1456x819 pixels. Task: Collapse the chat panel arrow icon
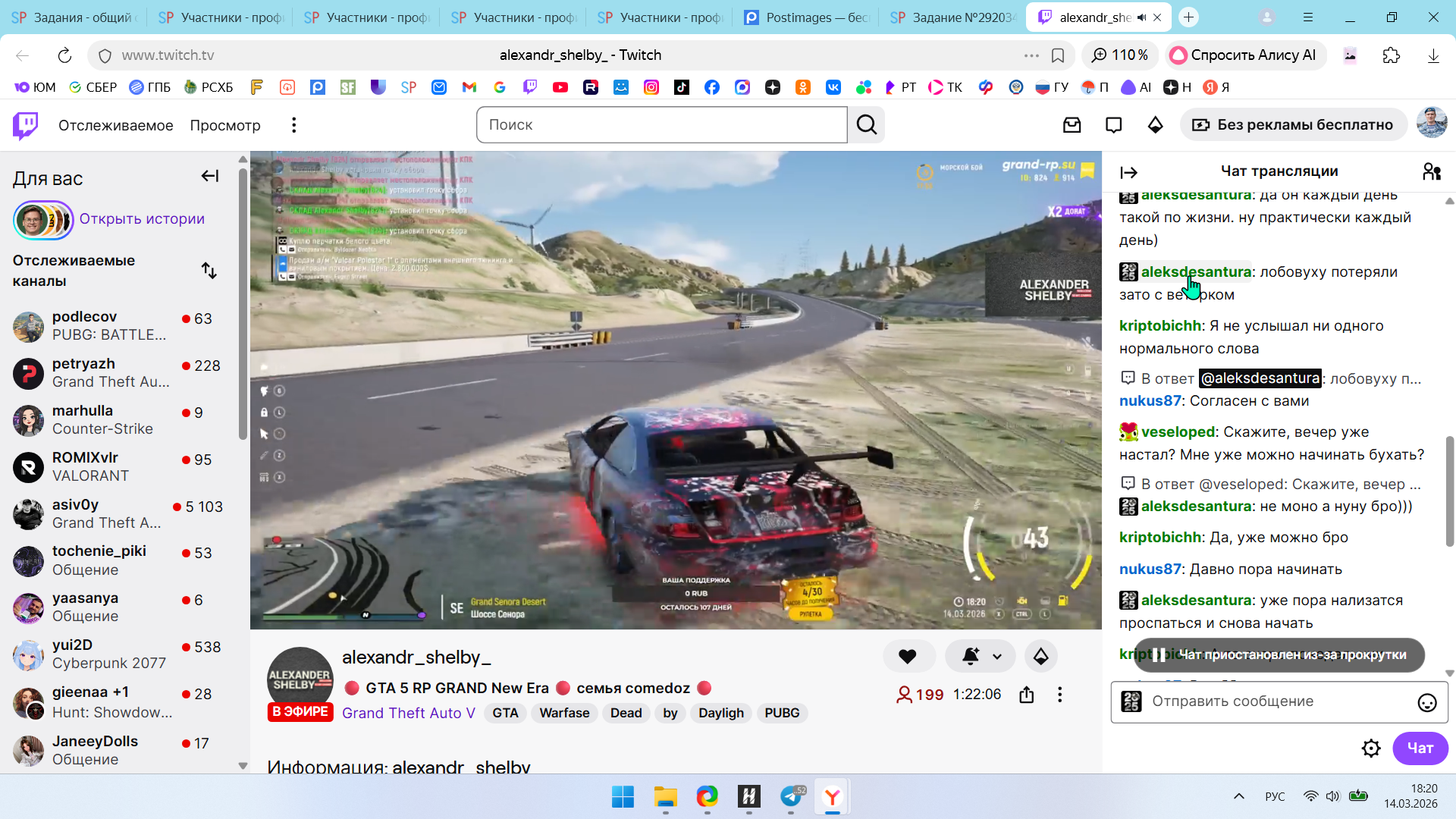pyautogui.click(x=1128, y=172)
